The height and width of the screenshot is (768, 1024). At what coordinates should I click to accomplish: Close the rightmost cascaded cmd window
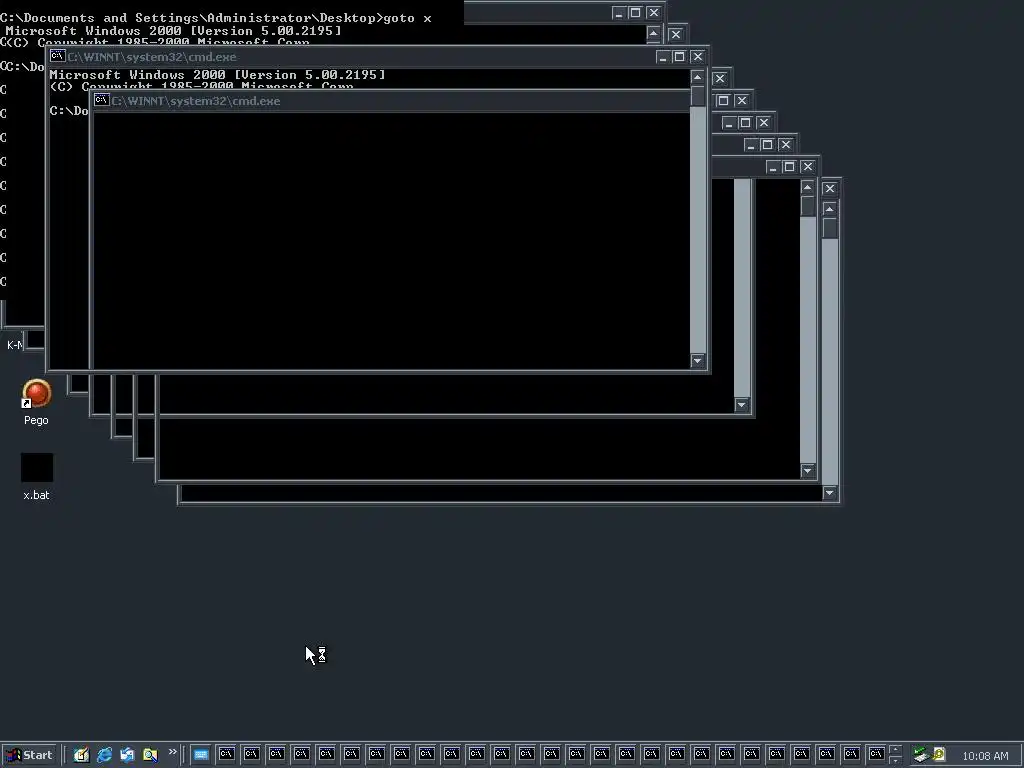tap(829, 189)
